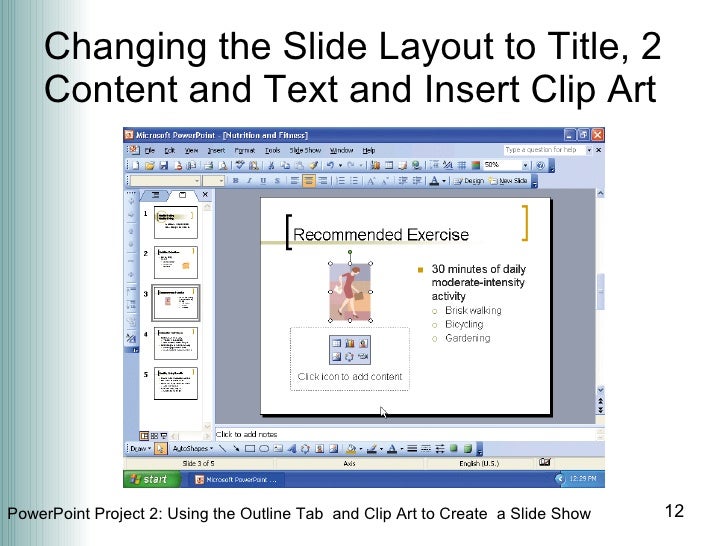Open the Font name combo box
This screenshot has height=546, width=728.
coord(165,181)
